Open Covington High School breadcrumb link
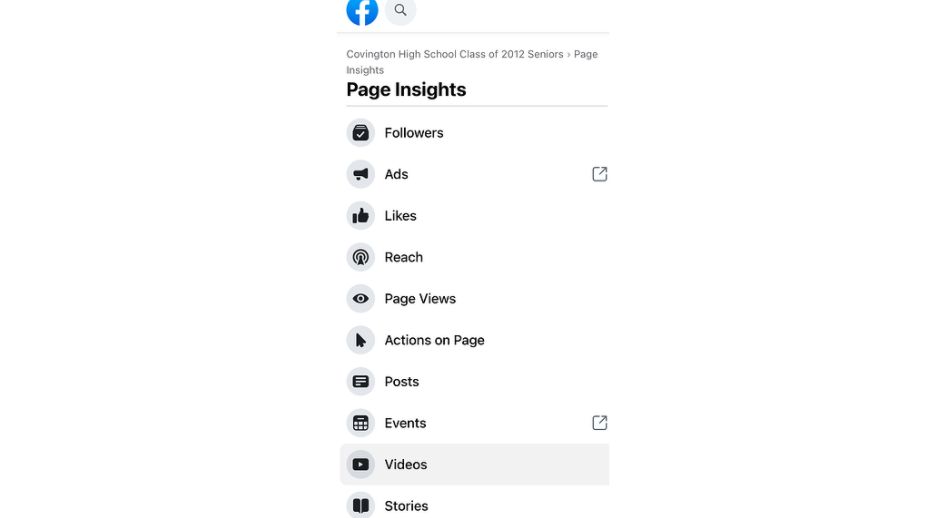 tap(454, 54)
